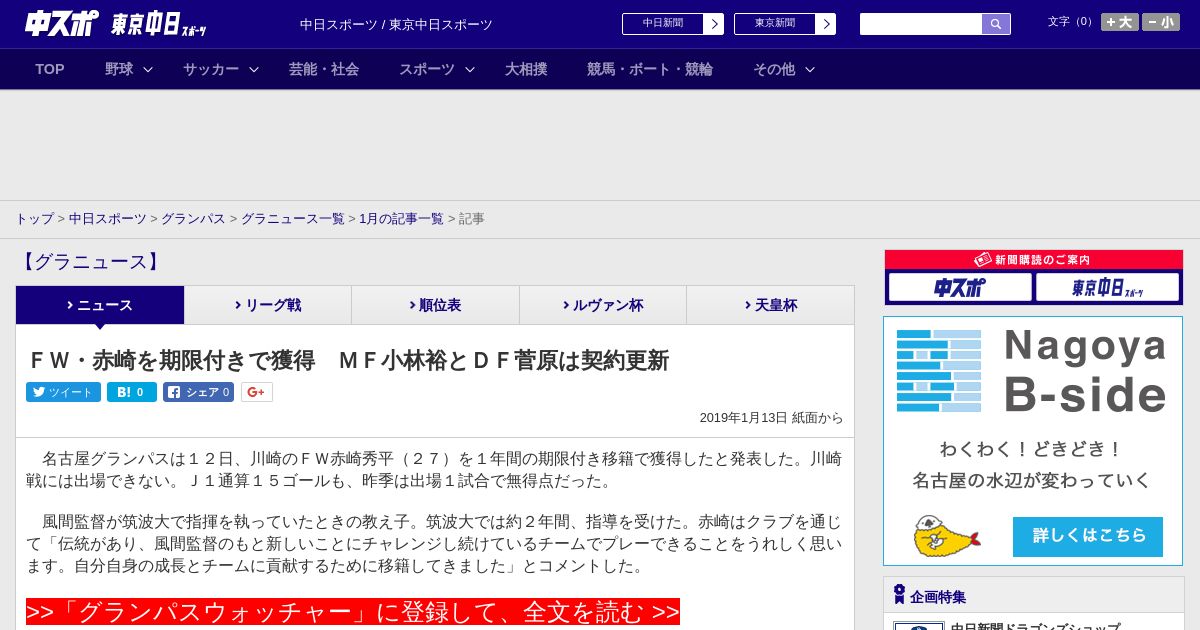Focus the header search input field
1200x630 pixels.
[921, 24]
